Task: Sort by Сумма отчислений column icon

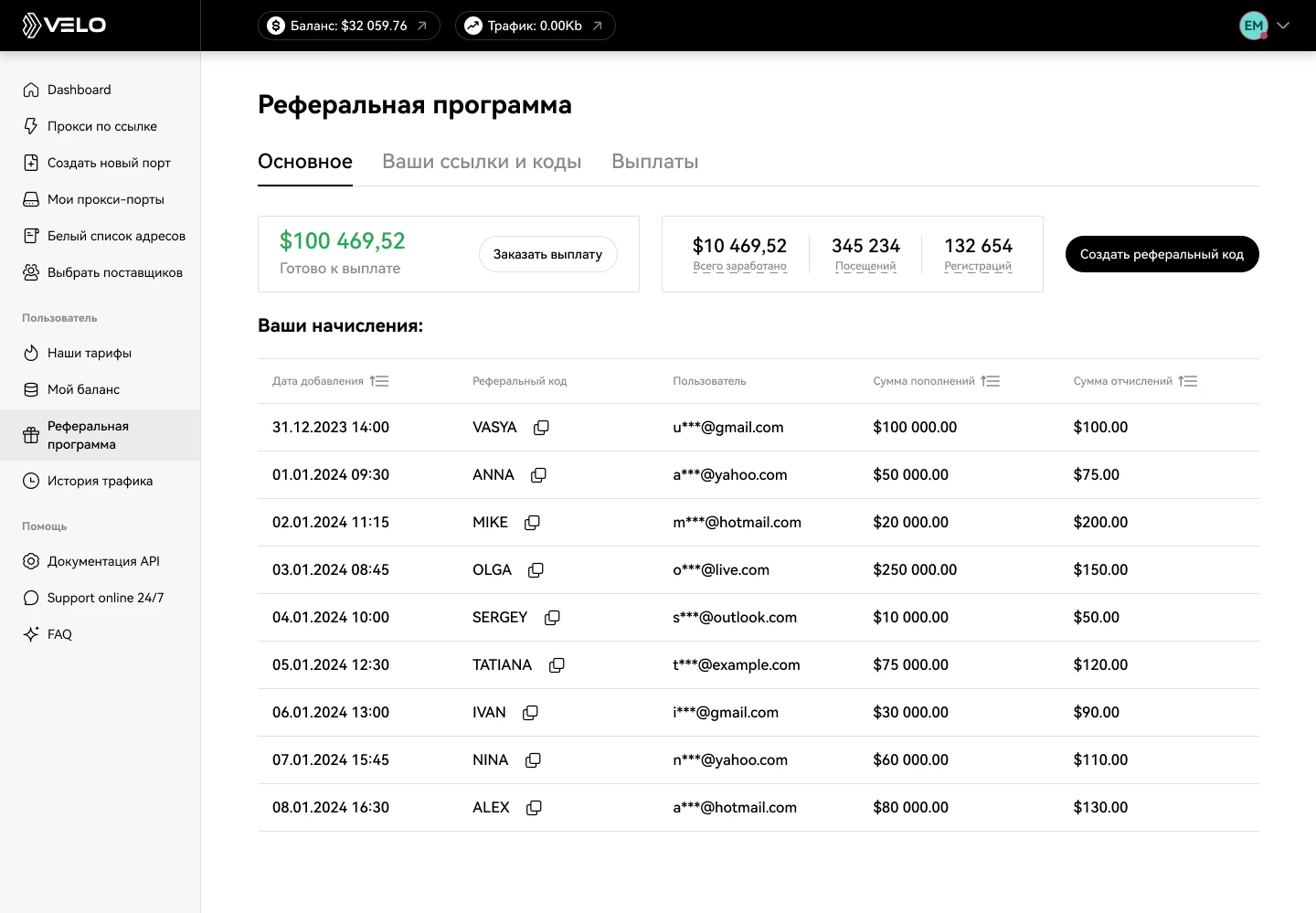Action: 1188,381
